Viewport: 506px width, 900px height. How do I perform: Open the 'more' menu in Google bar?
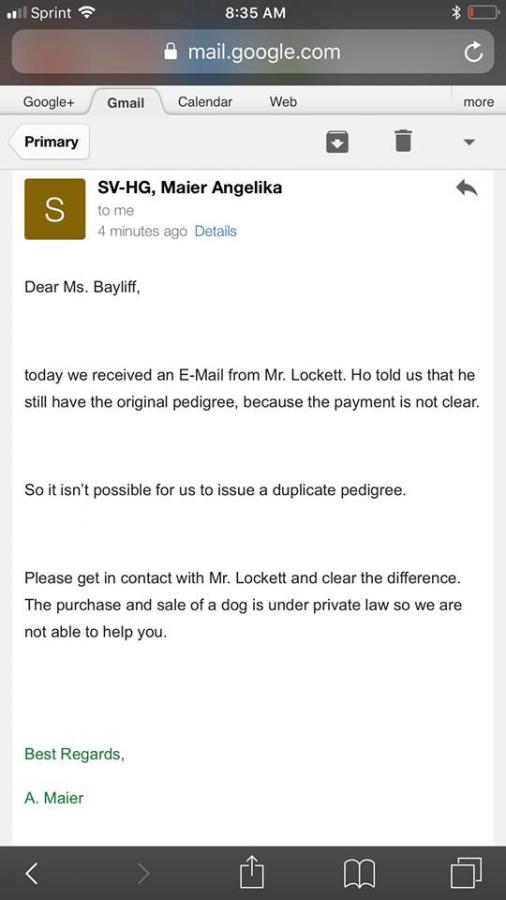coord(478,102)
